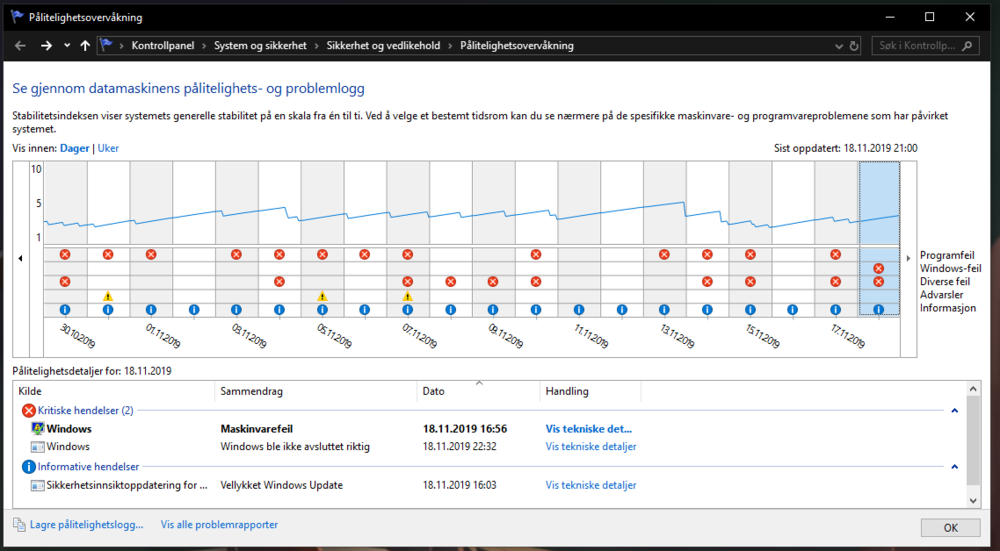1000x551 pixels.
Task: Click Diverse feil icon for 08.11.2019
Action: click(x=450, y=282)
